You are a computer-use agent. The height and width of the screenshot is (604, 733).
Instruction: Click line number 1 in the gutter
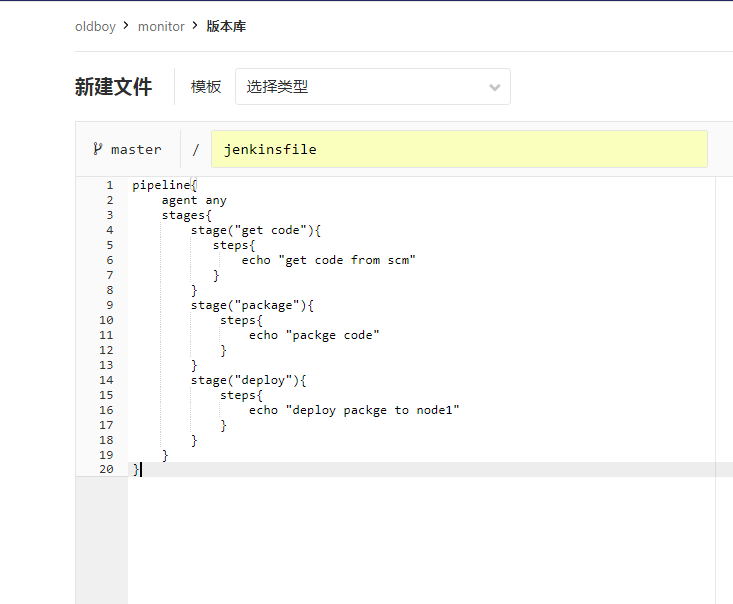click(109, 185)
